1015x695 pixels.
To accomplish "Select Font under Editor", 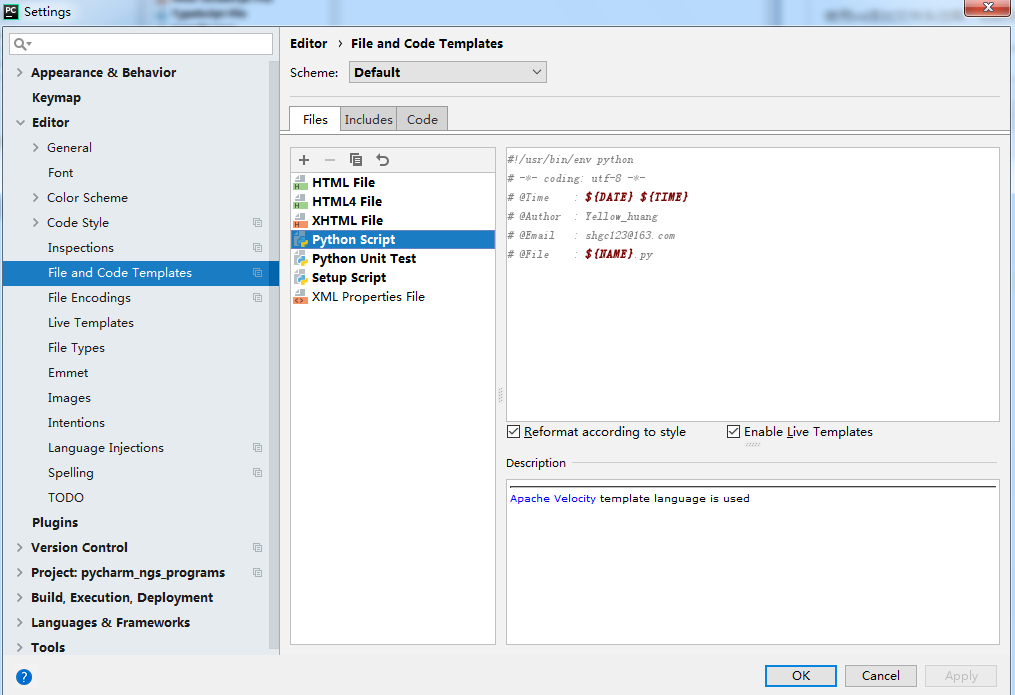I will tap(60, 173).
